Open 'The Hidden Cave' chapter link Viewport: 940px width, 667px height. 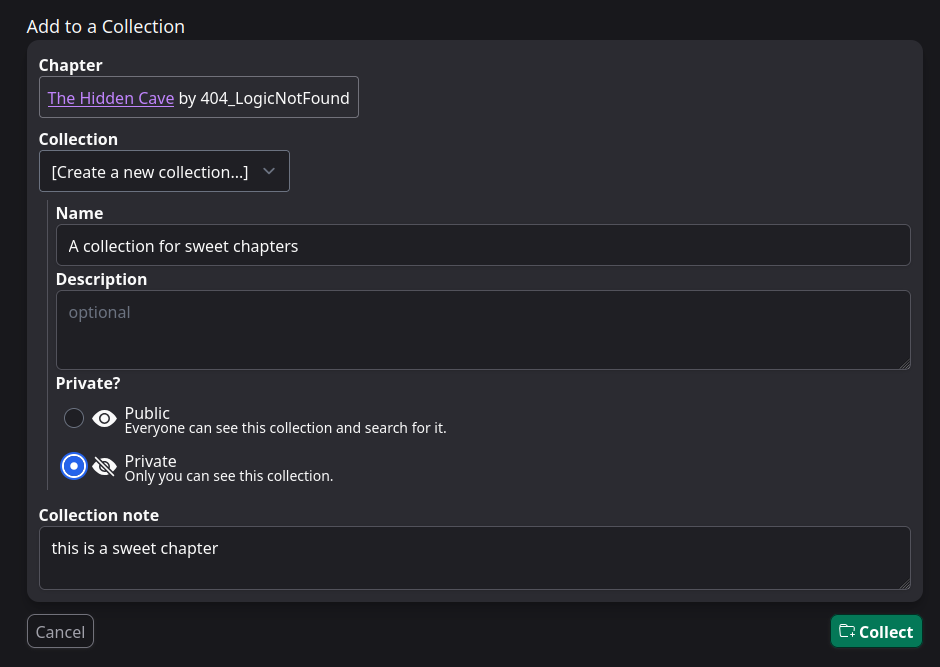point(111,98)
